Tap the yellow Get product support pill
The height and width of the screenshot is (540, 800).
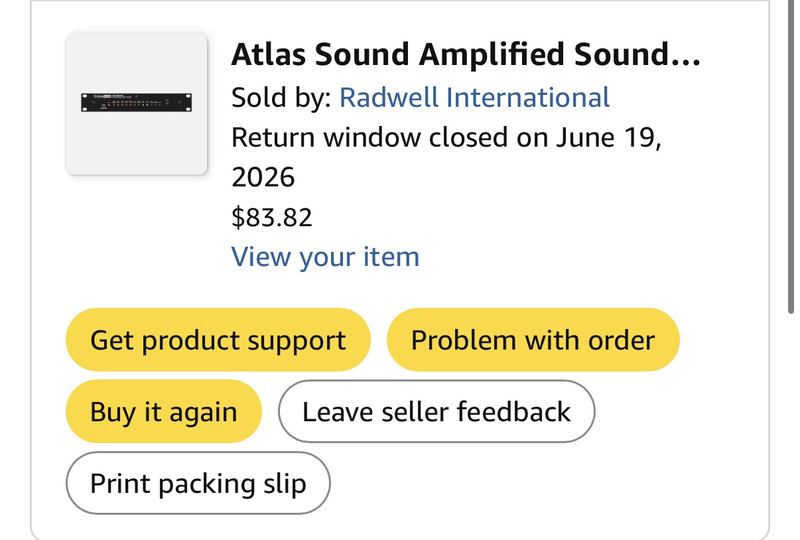[x=218, y=340]
